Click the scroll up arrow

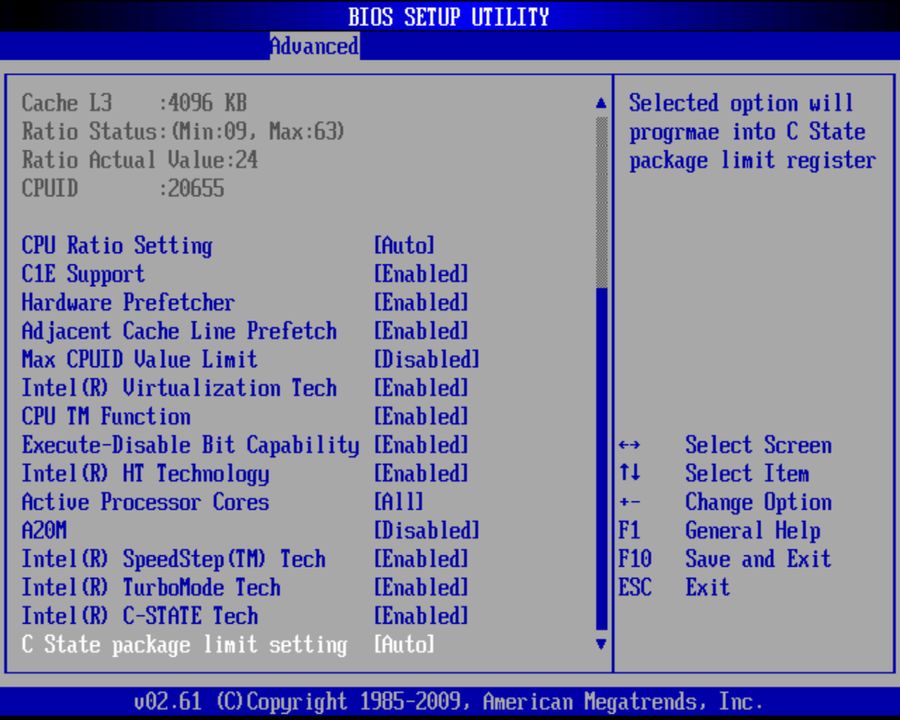(601, 103)
